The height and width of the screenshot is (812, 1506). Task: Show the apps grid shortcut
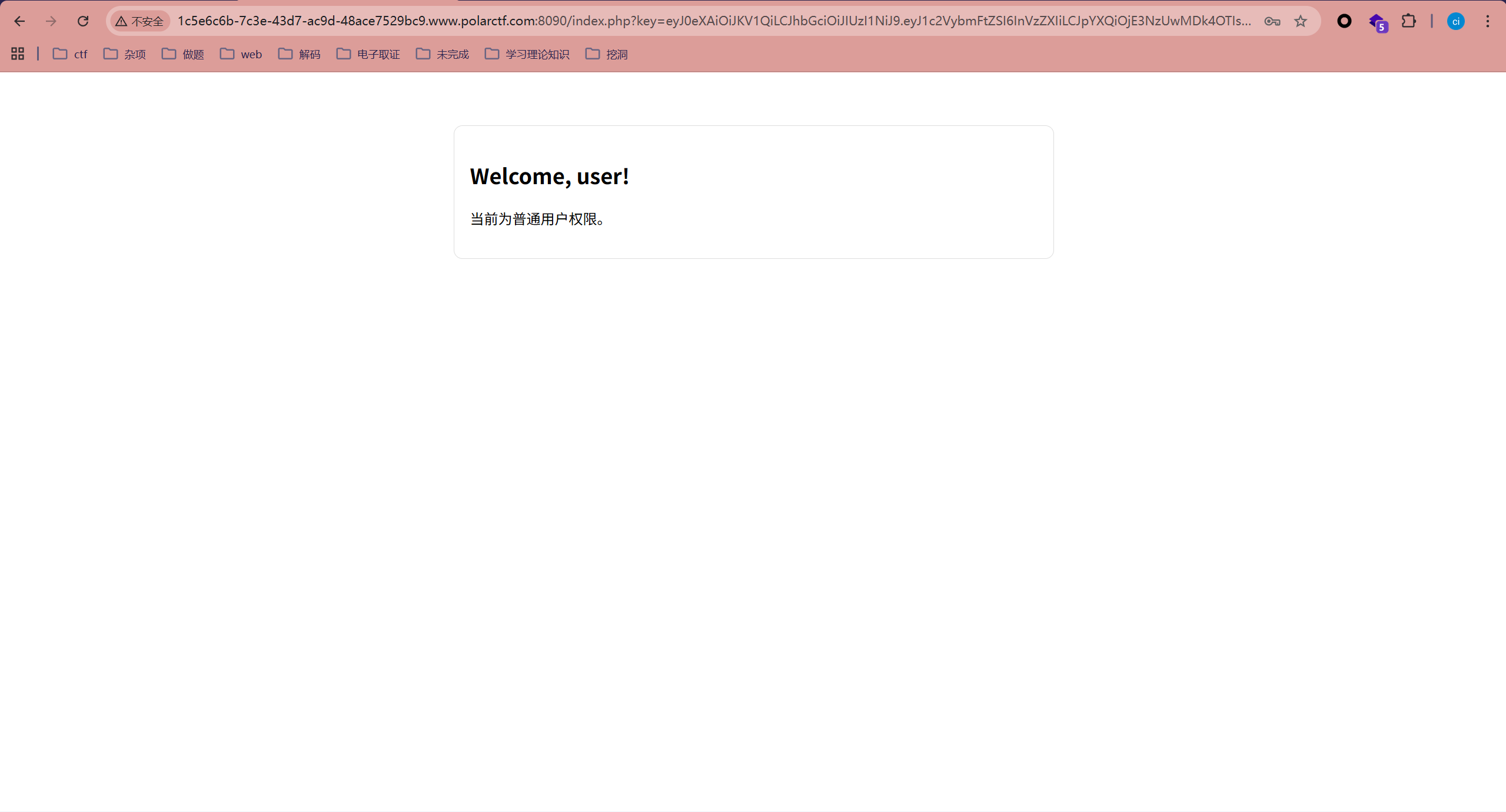18,54
